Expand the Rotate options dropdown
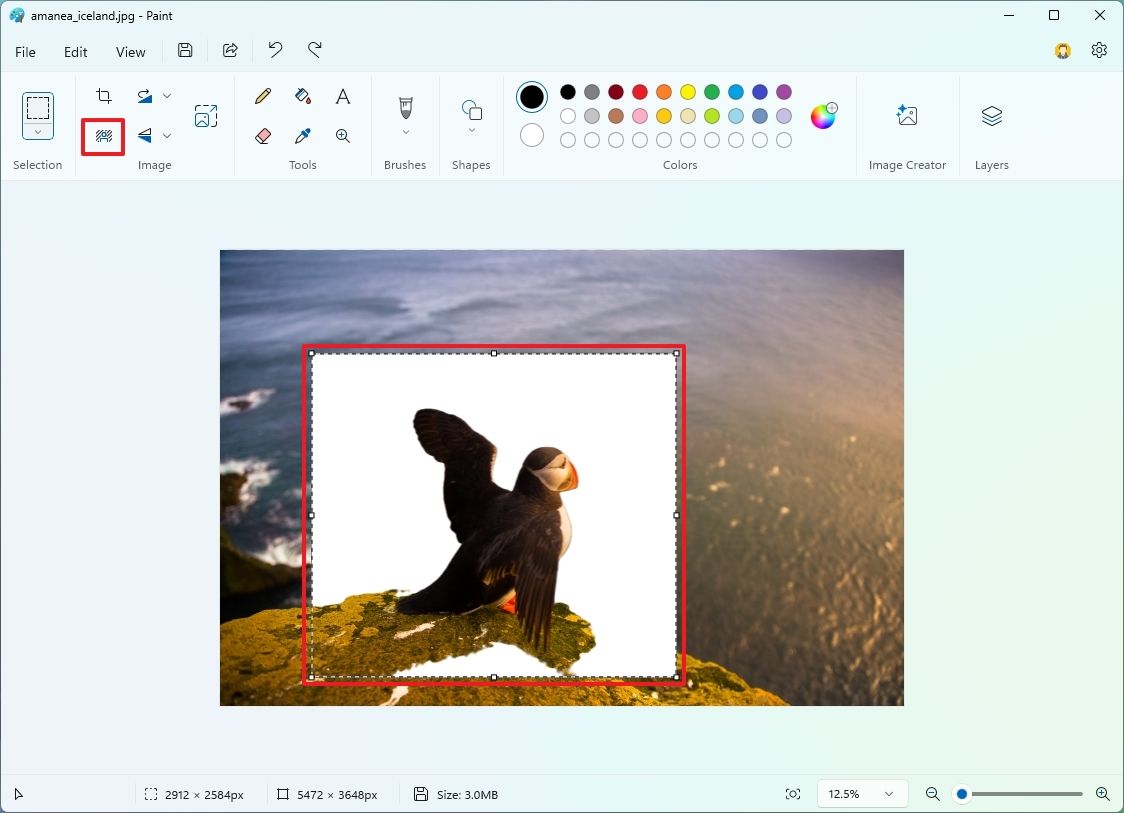The height and width of the screenshot is (813, 1124). [167, 95]
